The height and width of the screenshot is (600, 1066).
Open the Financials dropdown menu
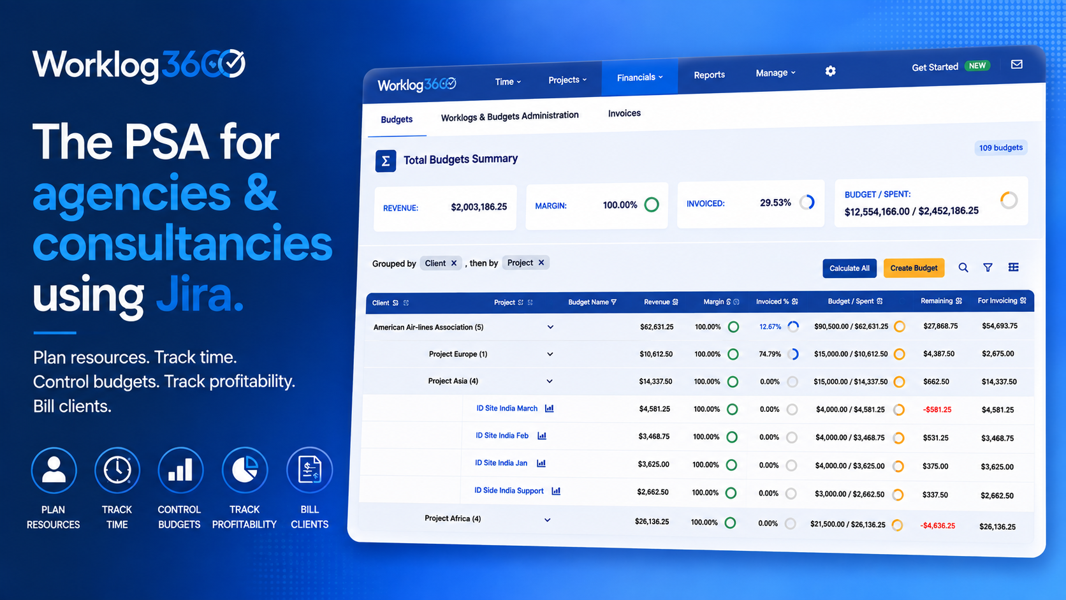(640, 77)
